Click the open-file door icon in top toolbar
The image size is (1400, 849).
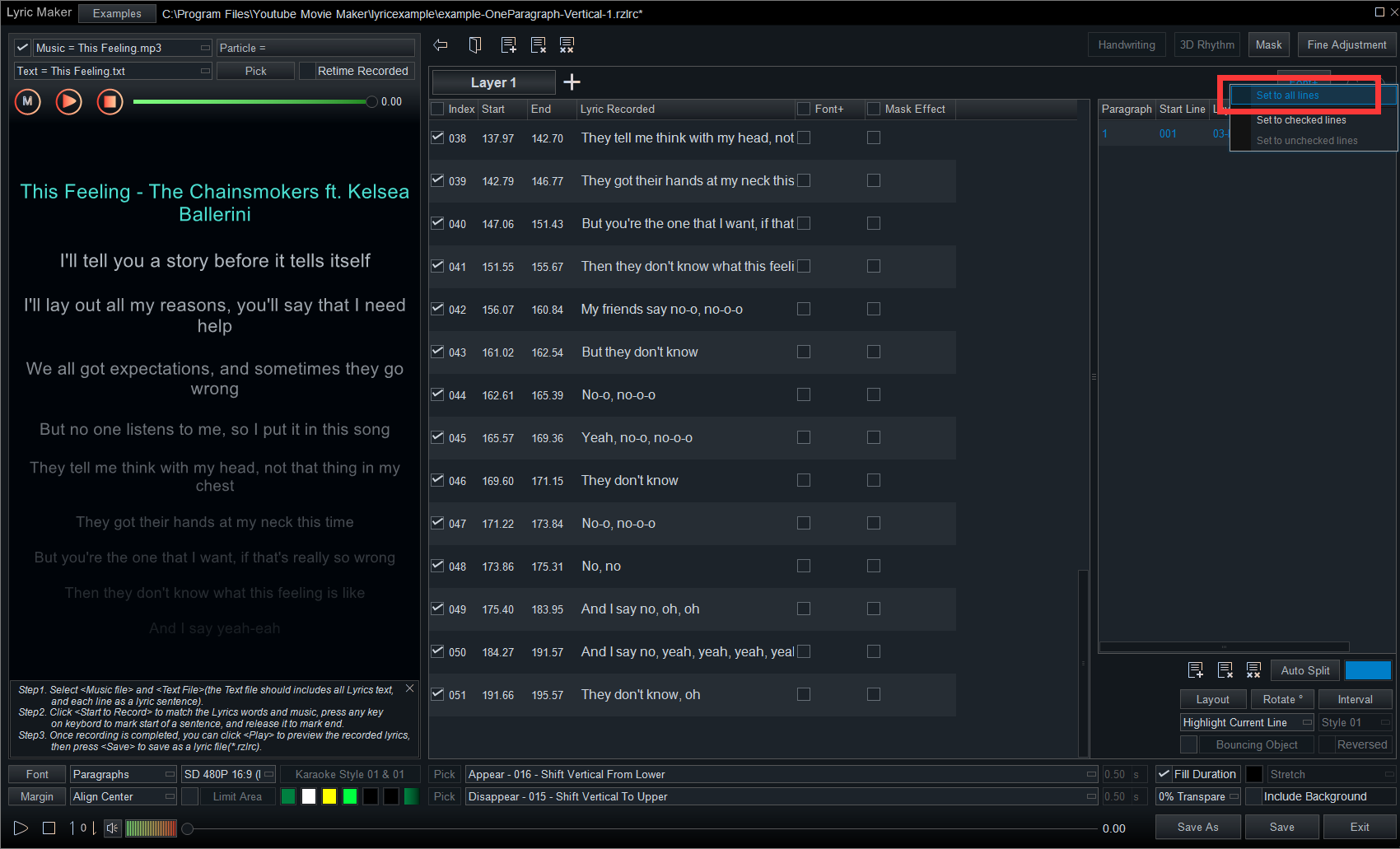475,45
